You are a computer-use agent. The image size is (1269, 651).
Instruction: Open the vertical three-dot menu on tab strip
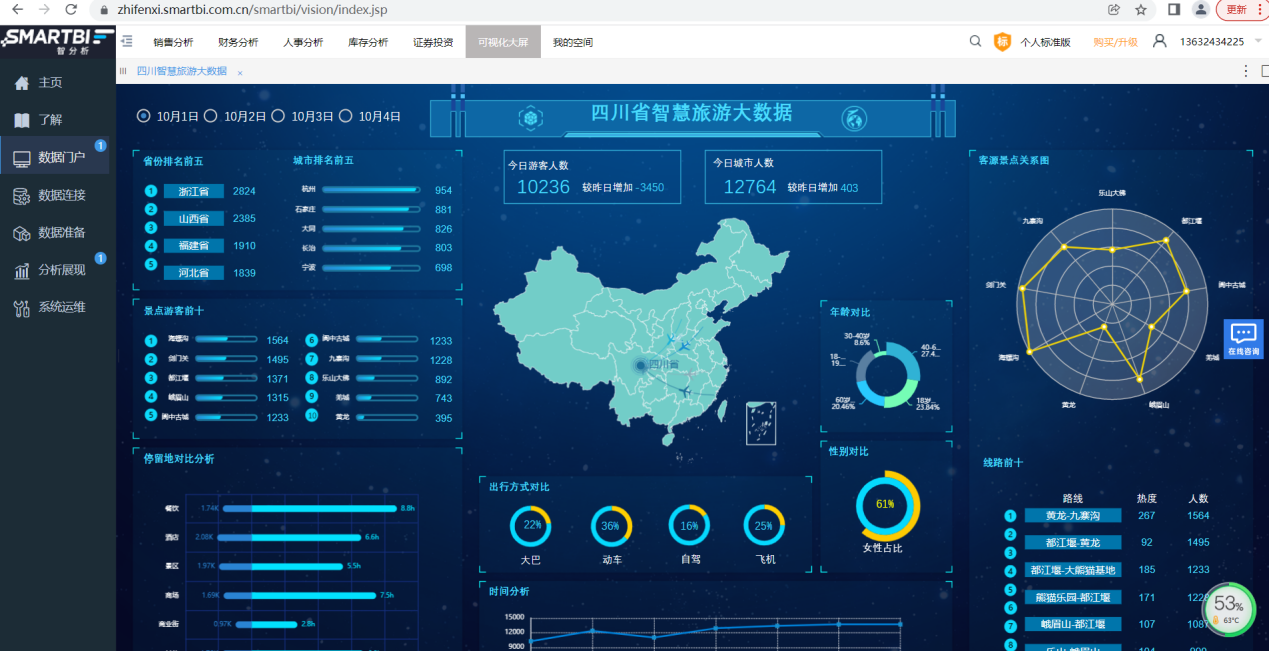click(x=1244, y=70)
